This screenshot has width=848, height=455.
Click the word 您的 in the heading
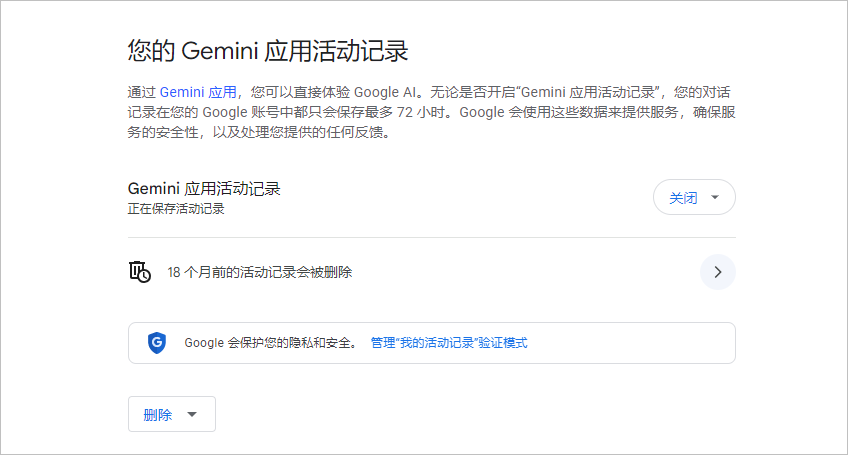pyautogui.click(x=151, y=51)
